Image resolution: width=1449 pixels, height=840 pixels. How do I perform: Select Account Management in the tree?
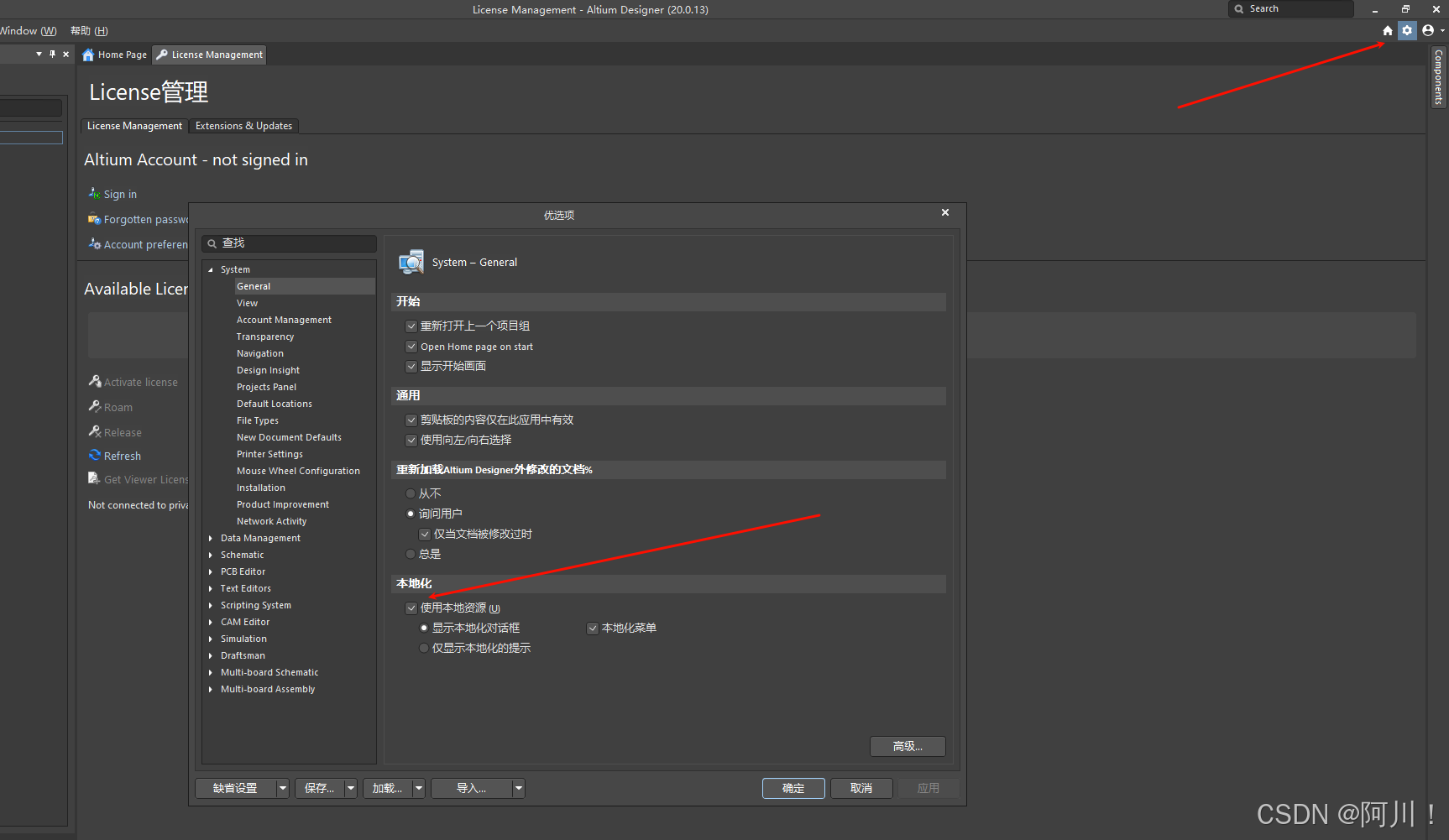tap(284, 320)
